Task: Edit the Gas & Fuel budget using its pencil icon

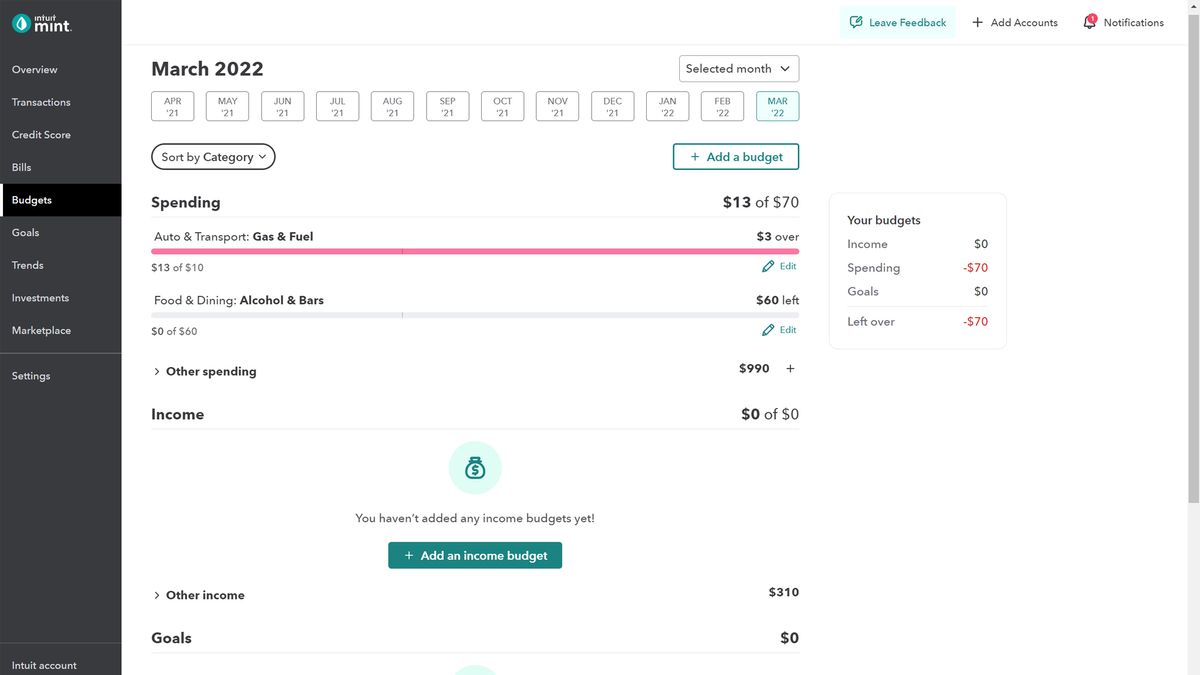Action: click(x=769, y=266)
